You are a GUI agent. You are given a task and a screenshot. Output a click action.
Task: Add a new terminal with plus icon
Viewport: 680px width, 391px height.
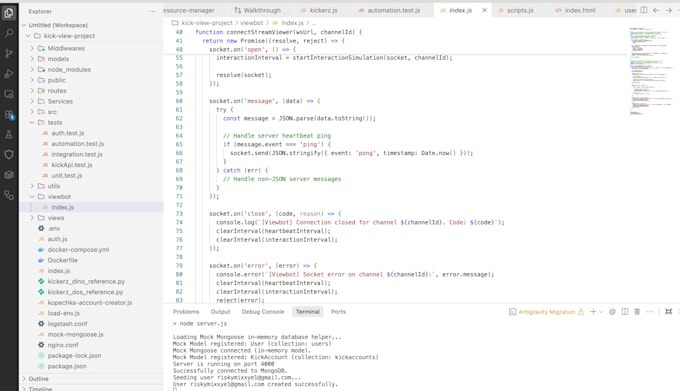(593, 312)
